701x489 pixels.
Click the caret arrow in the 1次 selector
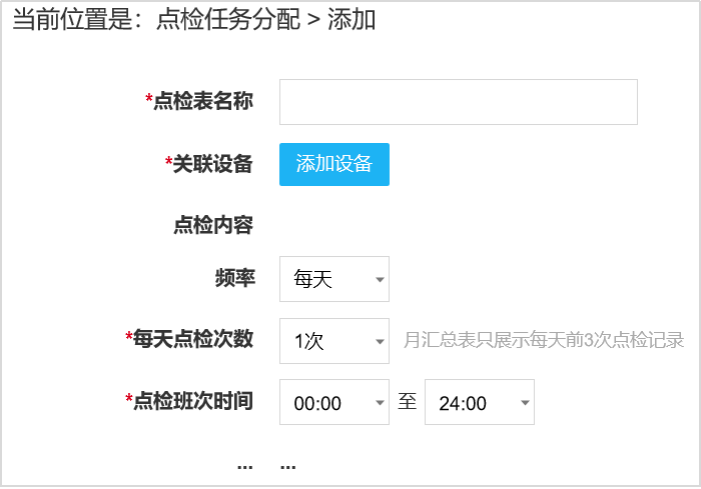tap(379, 342)
